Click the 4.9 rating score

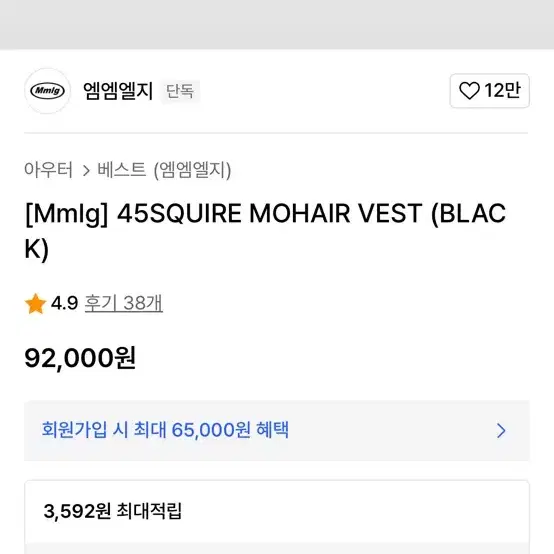point(64,303)
